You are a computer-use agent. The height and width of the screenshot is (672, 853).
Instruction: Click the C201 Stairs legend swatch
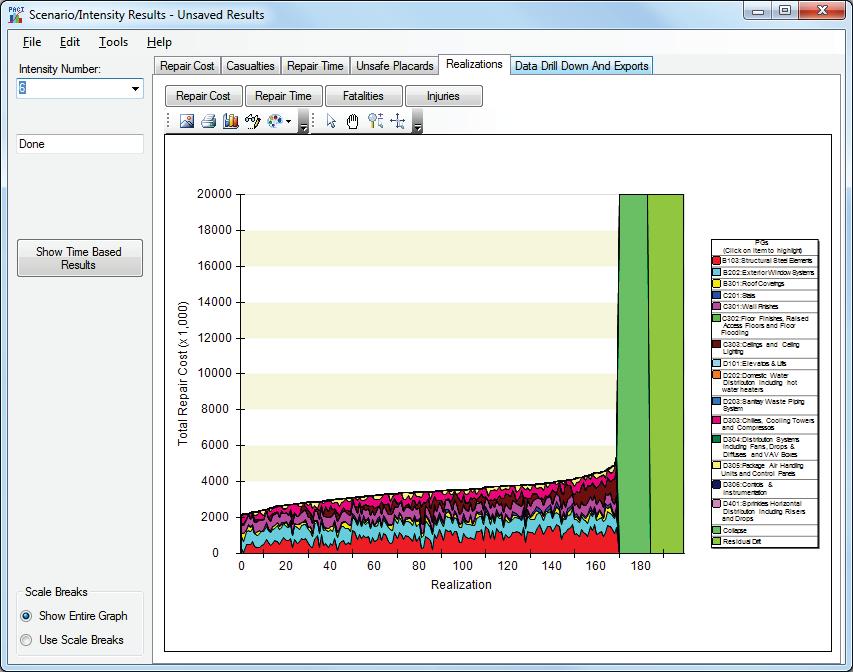(x=716, y=295)
